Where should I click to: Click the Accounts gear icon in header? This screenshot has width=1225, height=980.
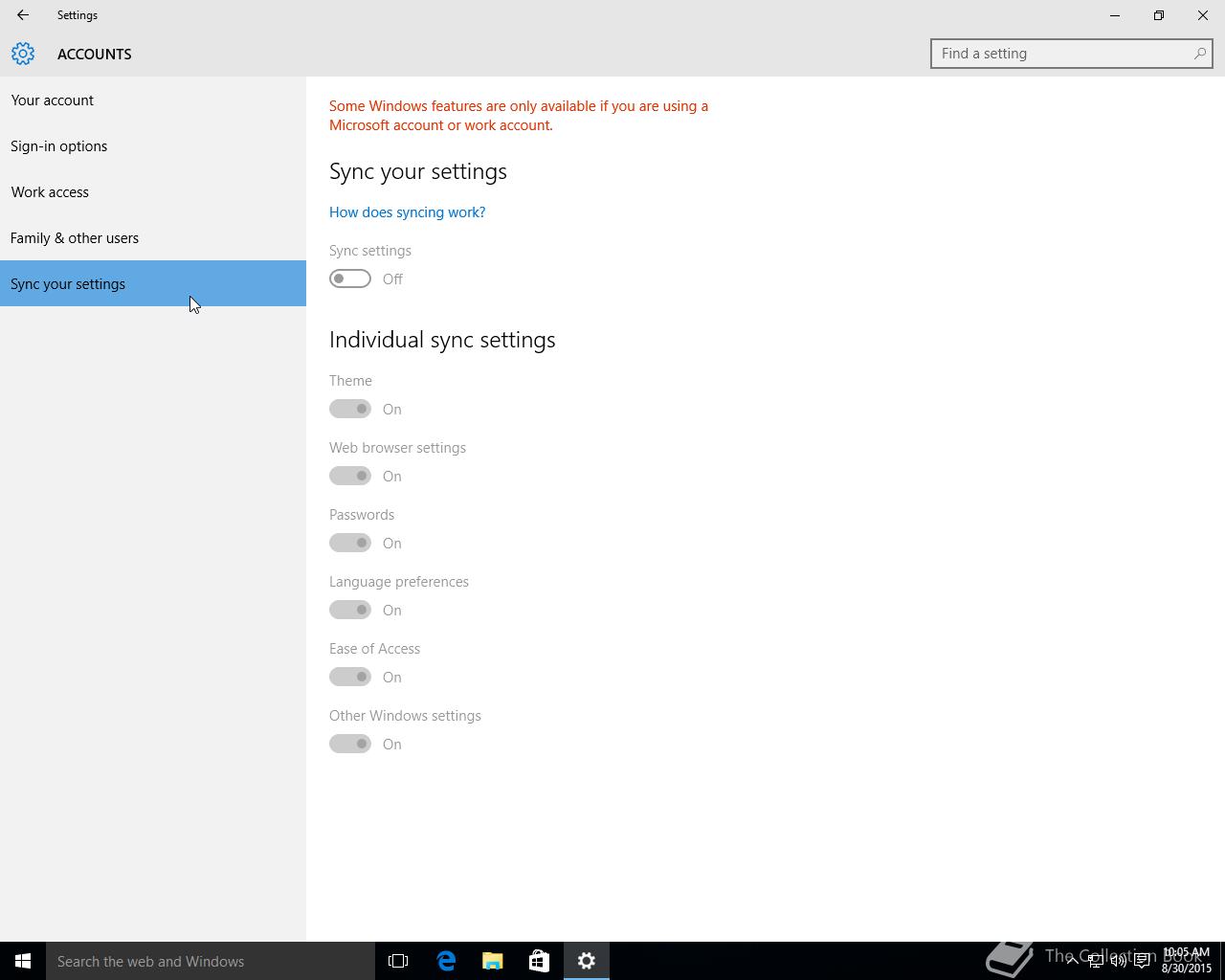[x=23, y=54]
